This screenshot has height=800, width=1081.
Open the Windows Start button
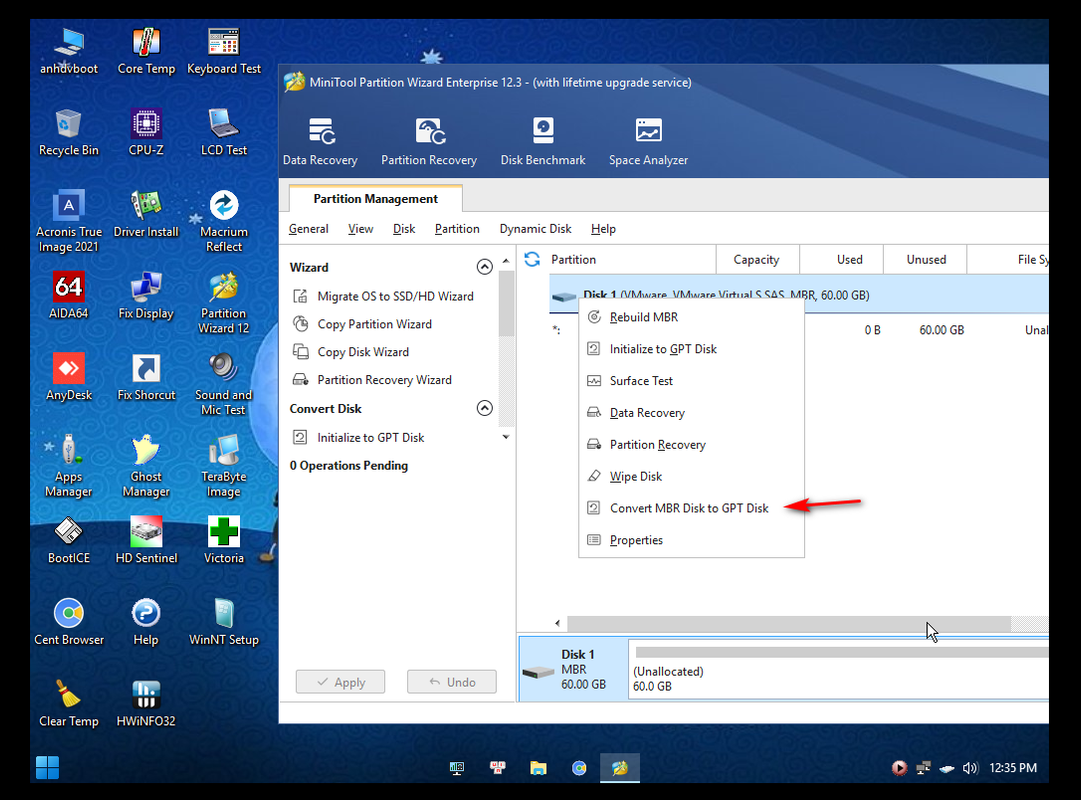click(x=48, y=768)
